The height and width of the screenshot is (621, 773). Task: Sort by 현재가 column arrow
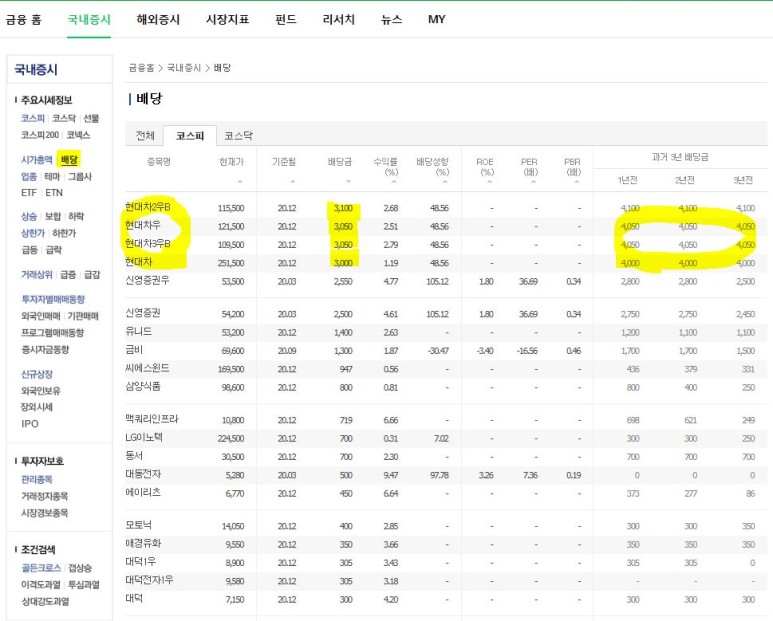tap(240, 182)
